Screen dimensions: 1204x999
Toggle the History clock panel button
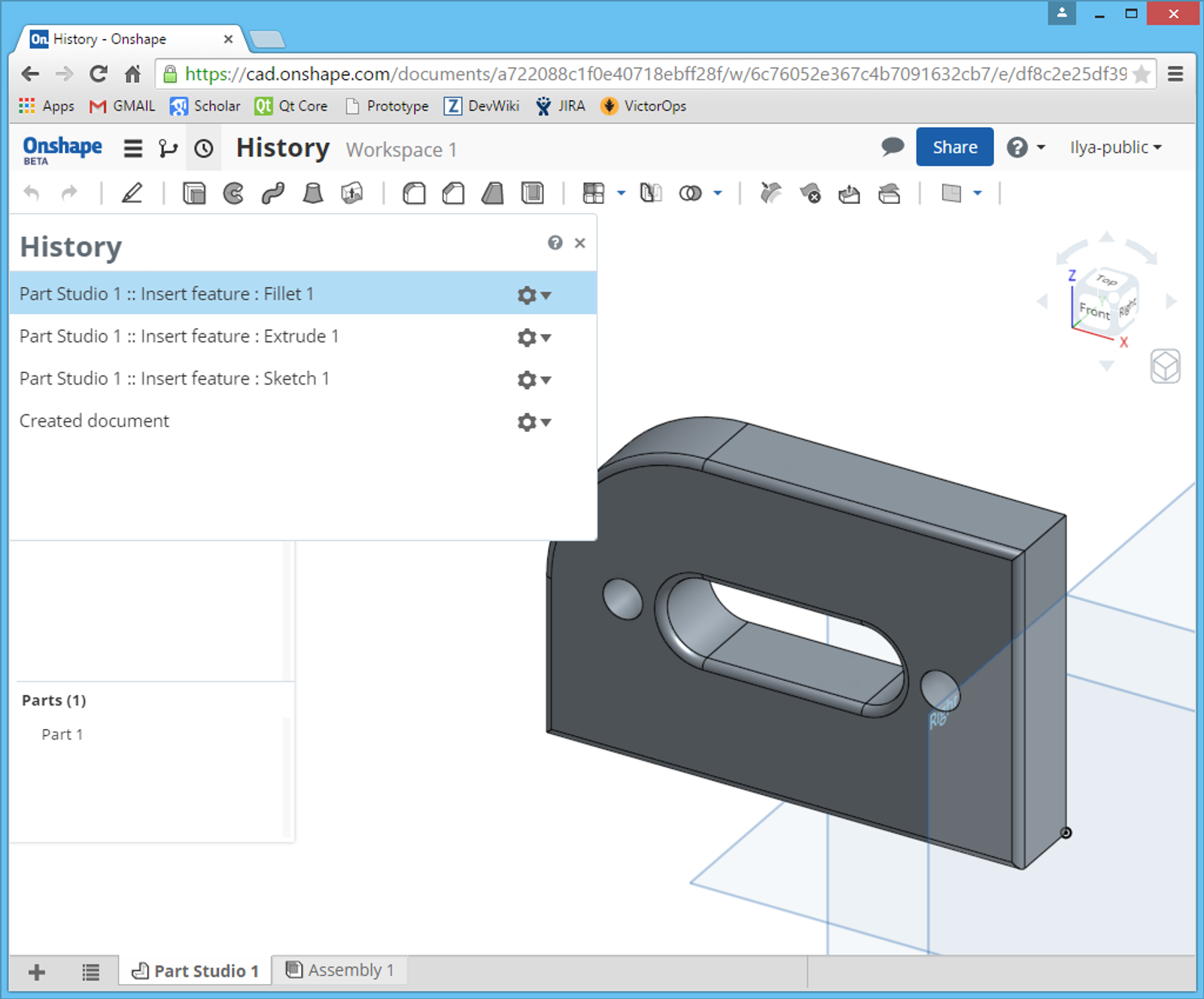pos(203,148)
